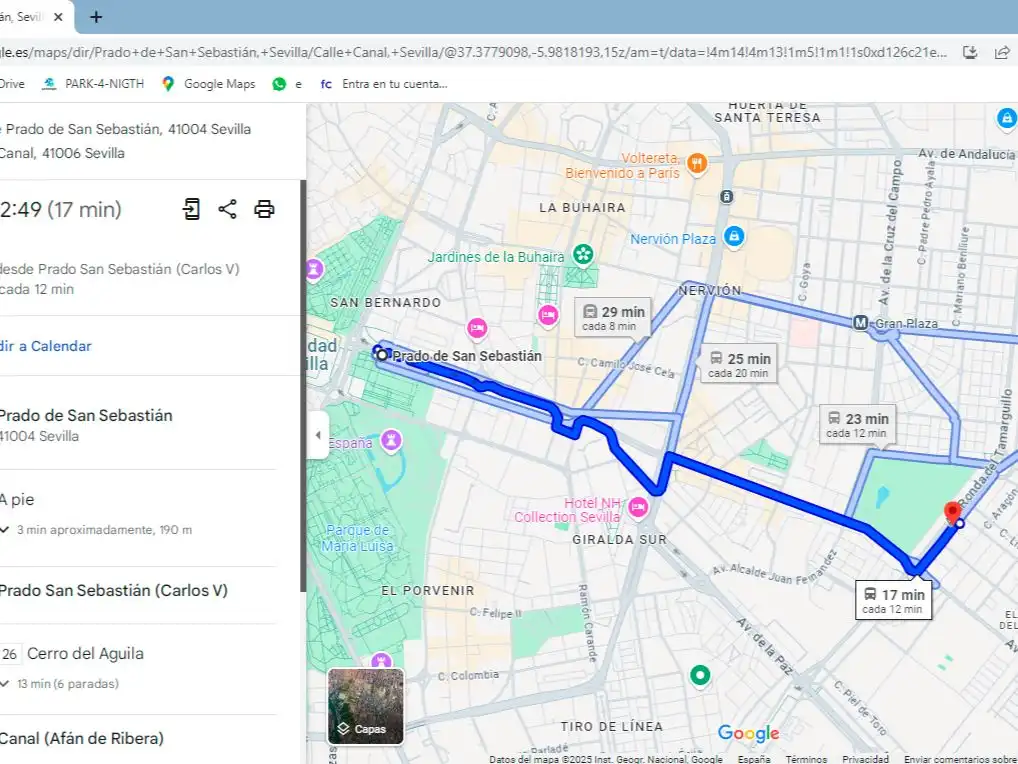Click the red destination pin
This screenshot has width=1018, height=764.
(x=952, y=513)
